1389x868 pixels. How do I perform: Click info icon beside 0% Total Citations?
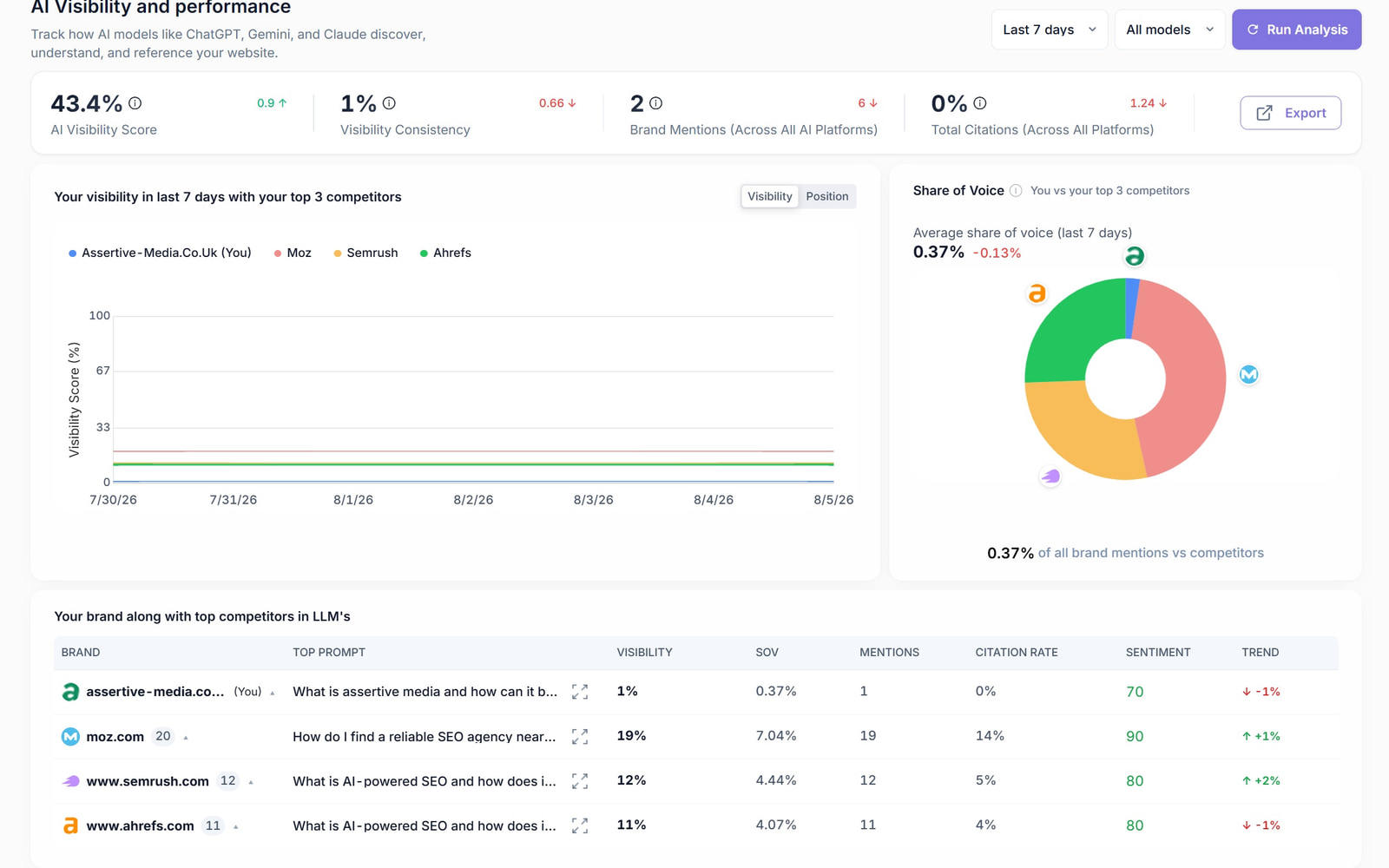point(980,103)
